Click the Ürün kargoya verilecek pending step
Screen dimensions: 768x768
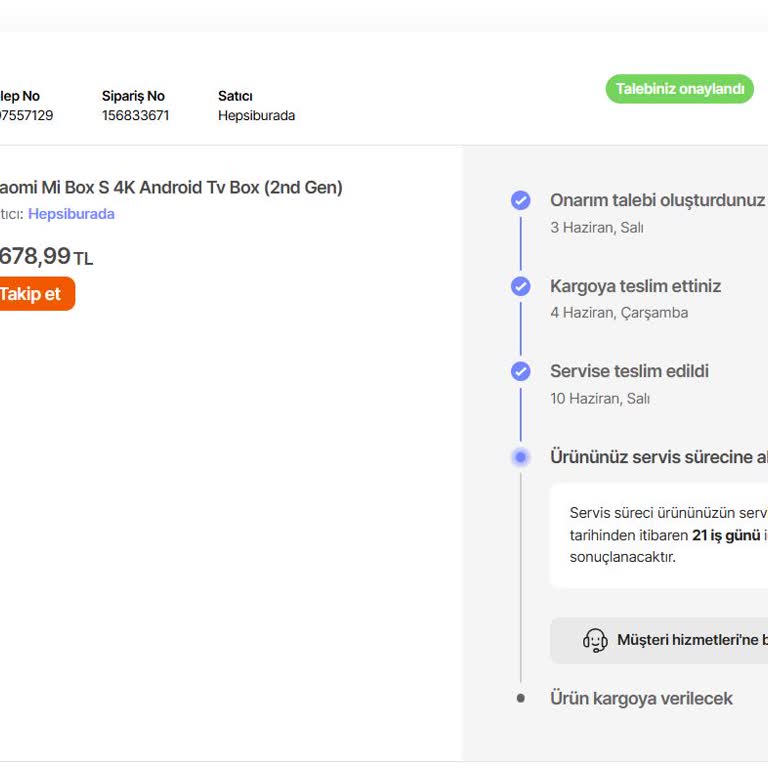[641, 698]
